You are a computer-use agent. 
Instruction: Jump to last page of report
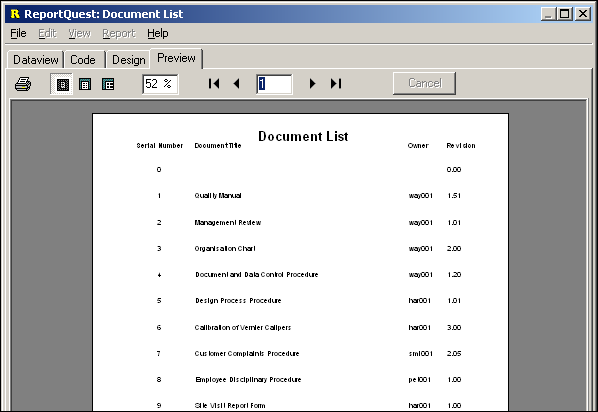pyautogui.click(x=336, y=84)
